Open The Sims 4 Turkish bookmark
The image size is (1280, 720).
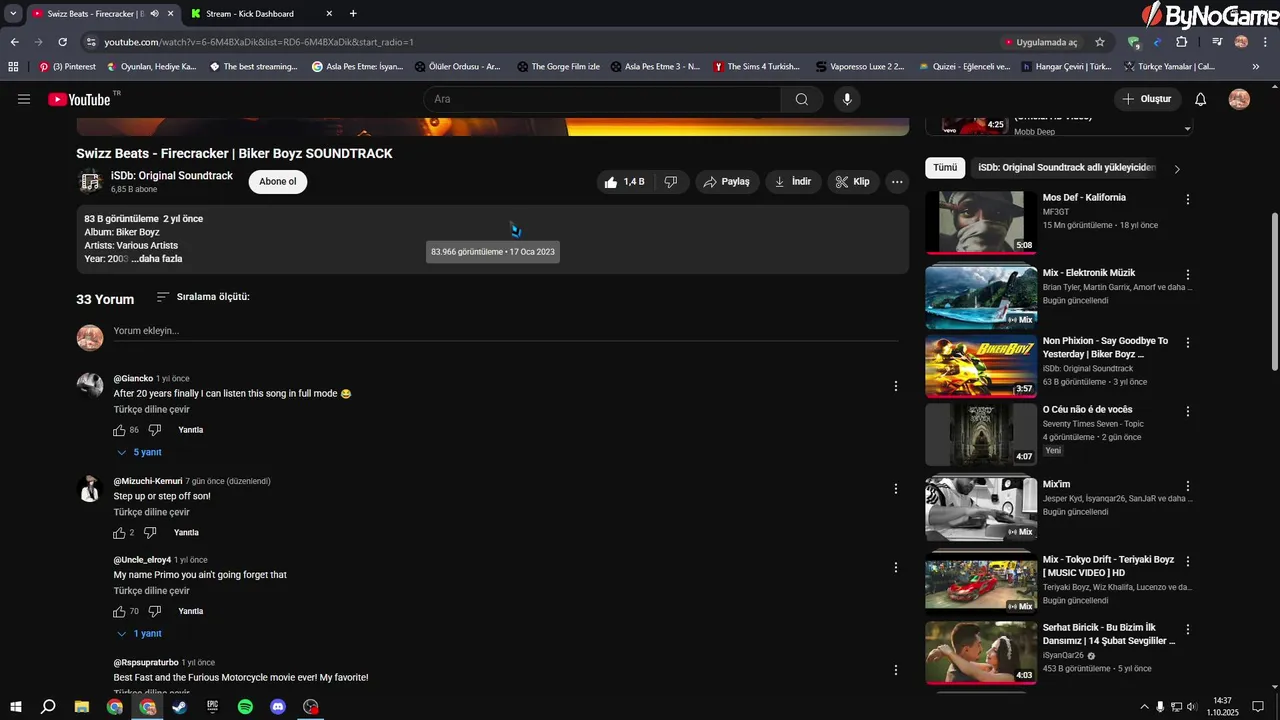click(x=757, y=67)
